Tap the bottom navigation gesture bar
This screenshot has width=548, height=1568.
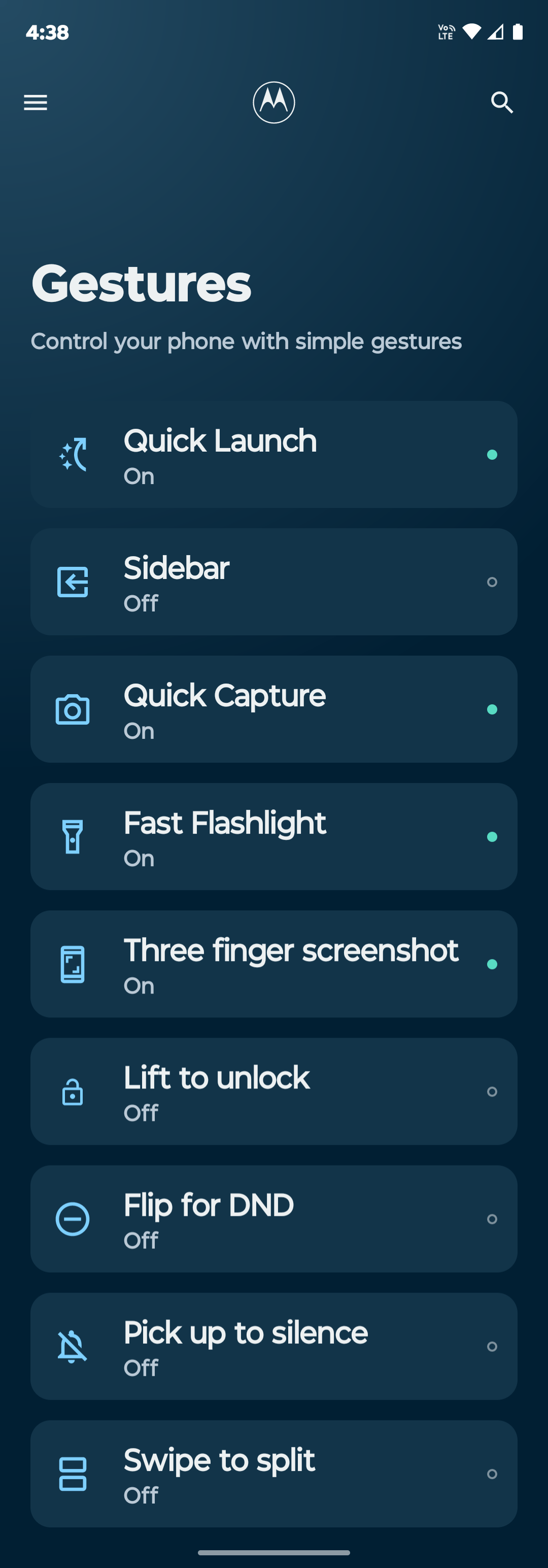pyautogui.click(x=274, y=1552)
